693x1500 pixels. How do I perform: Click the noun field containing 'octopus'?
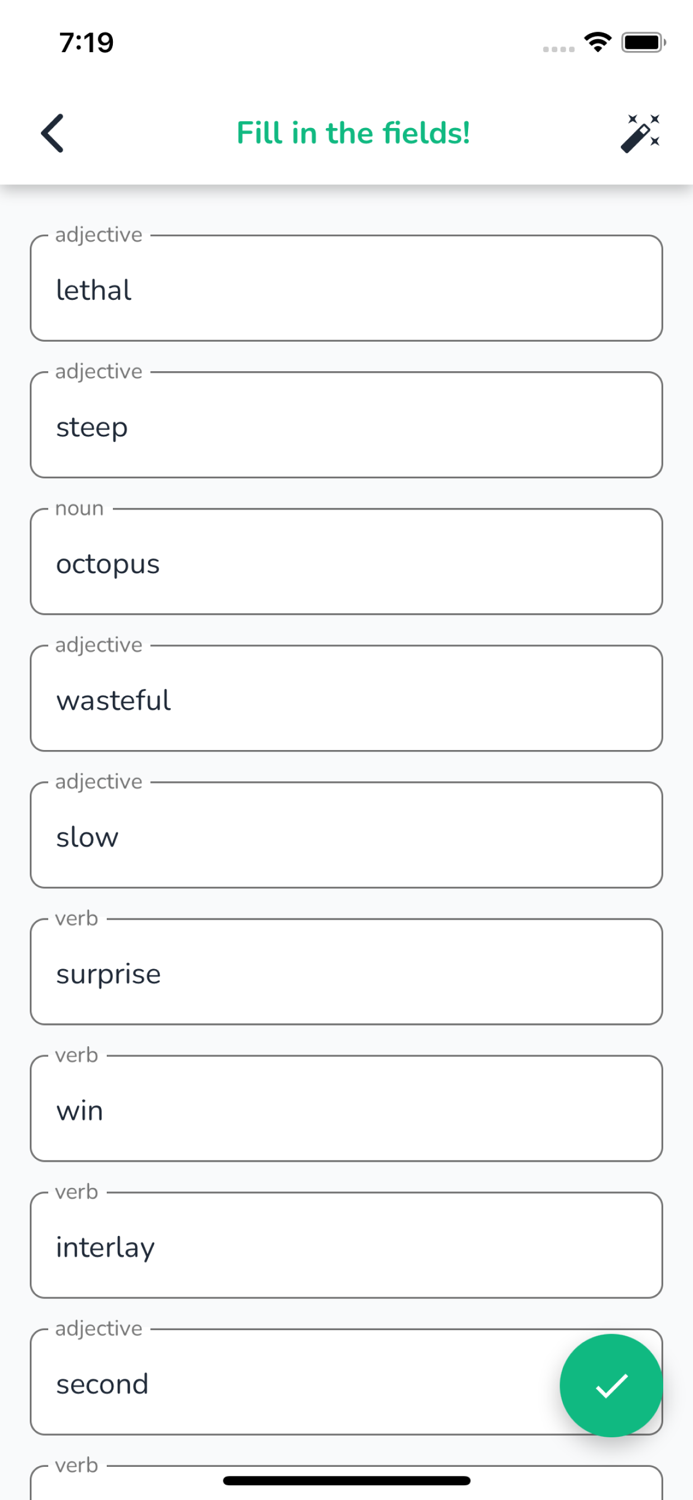[x=346, y=563]
